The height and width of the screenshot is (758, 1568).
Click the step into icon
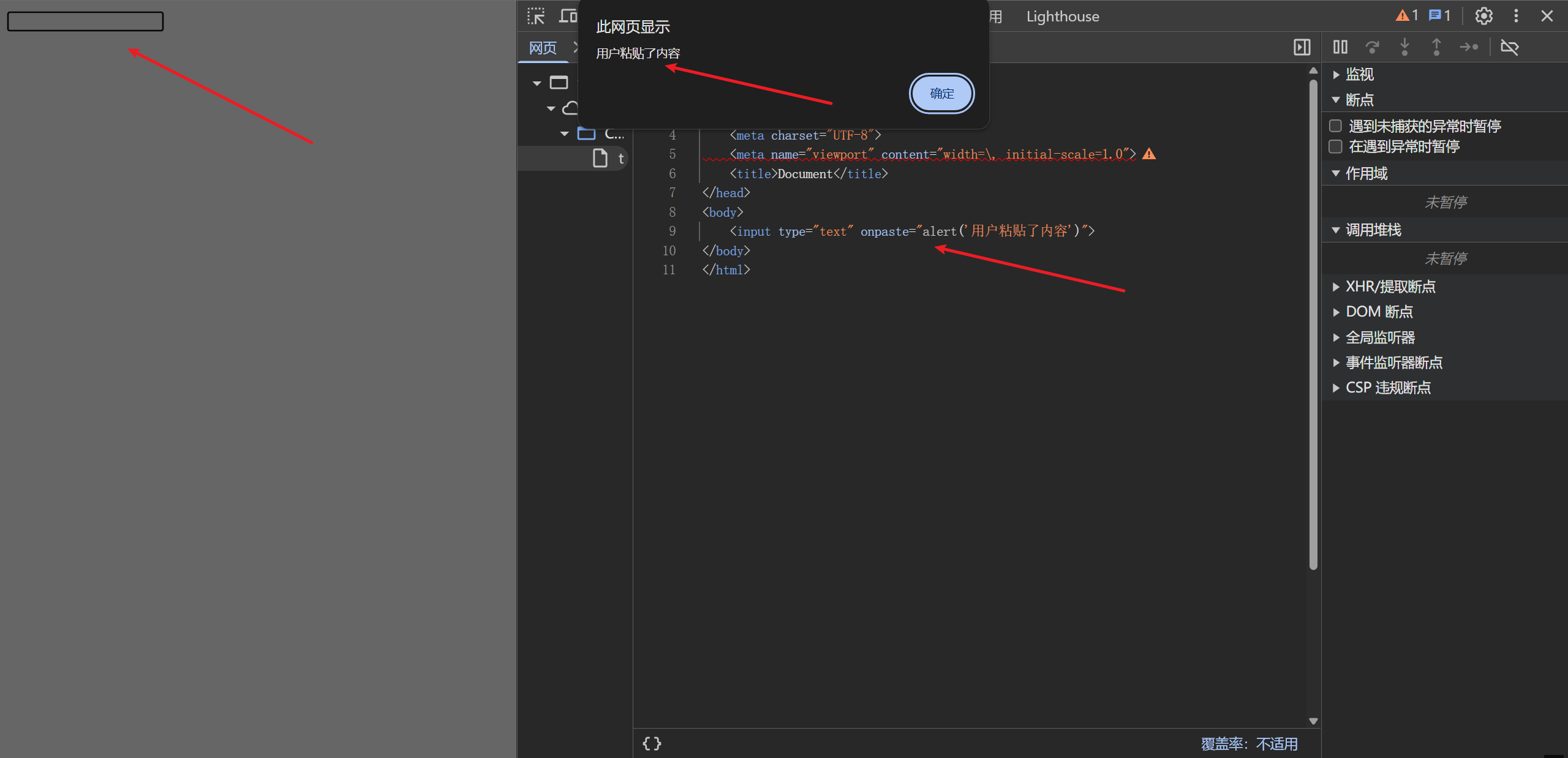click(1404, 47)
